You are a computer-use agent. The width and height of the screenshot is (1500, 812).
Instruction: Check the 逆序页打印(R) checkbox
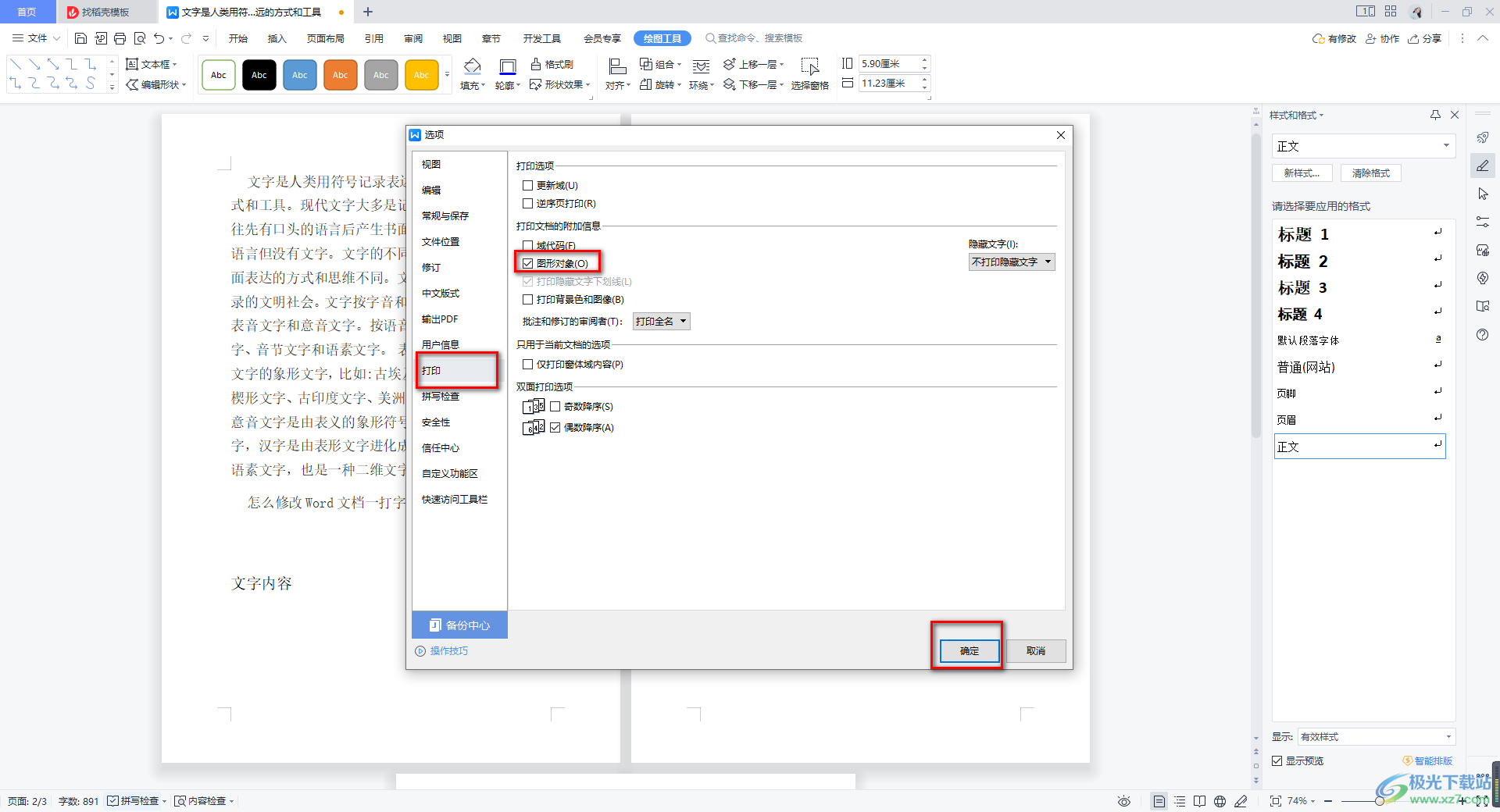point(528,204)
